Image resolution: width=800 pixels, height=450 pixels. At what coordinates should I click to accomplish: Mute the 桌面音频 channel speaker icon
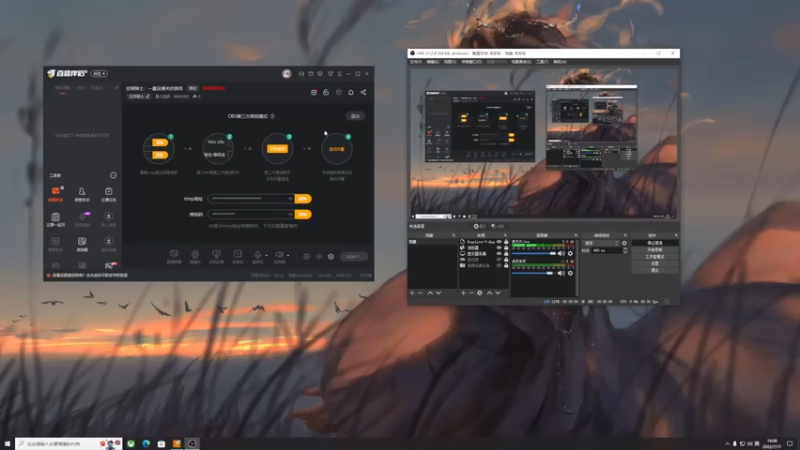(561, 273)
